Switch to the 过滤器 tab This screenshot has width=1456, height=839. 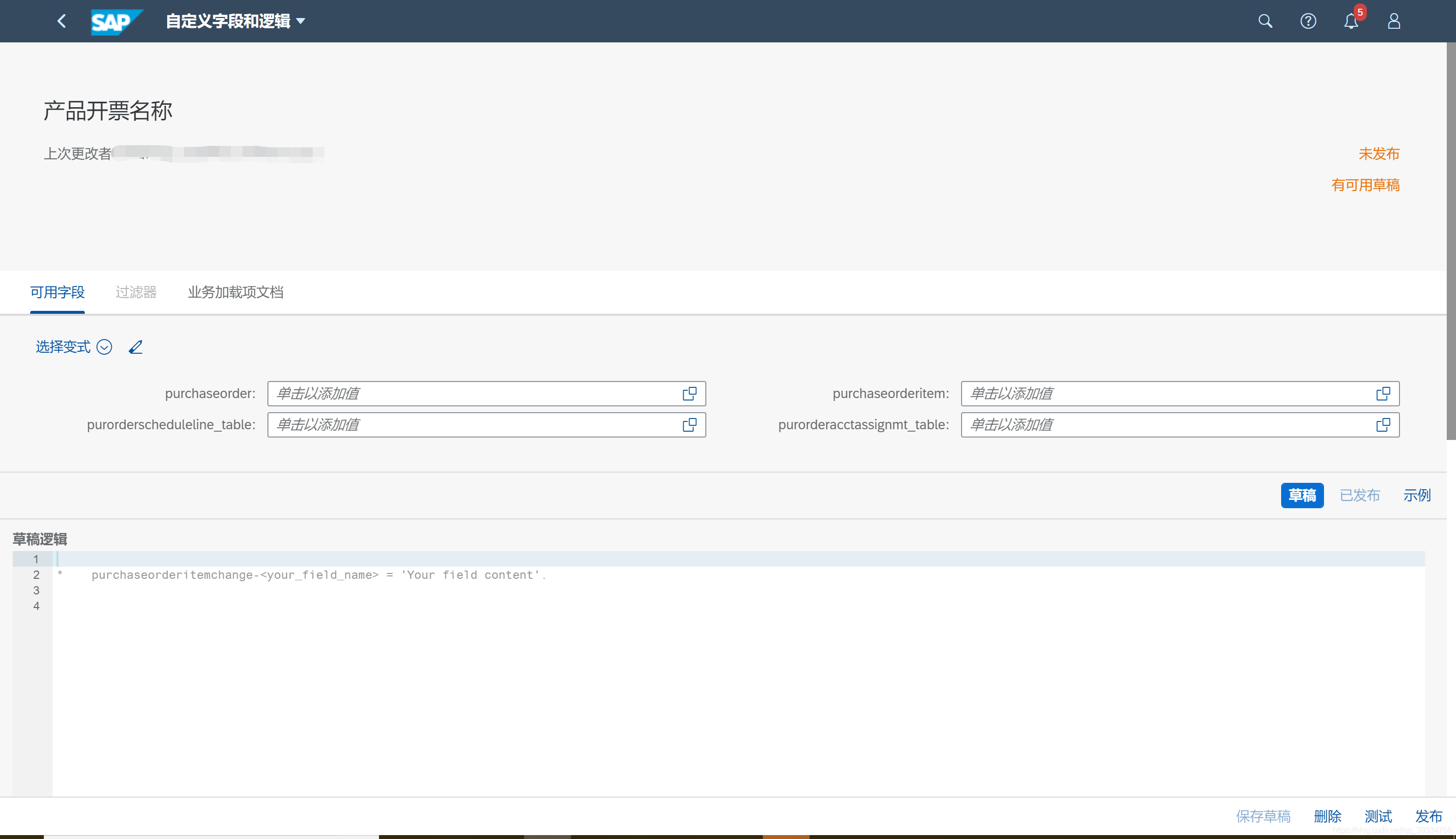pyautogui.click(x=136, y=292)
